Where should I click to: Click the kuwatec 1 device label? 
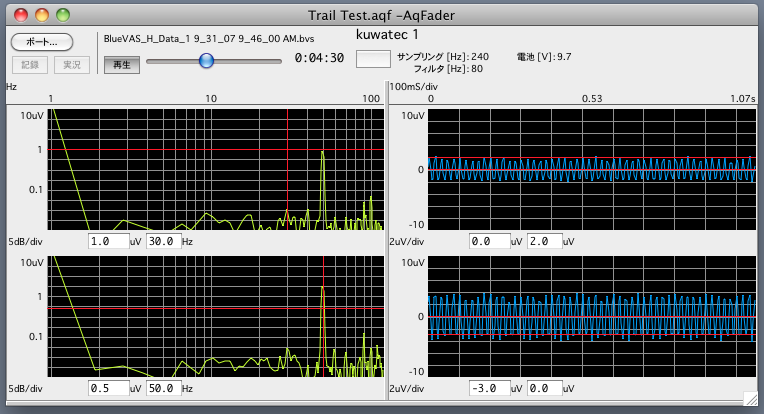tap(387, 35)
